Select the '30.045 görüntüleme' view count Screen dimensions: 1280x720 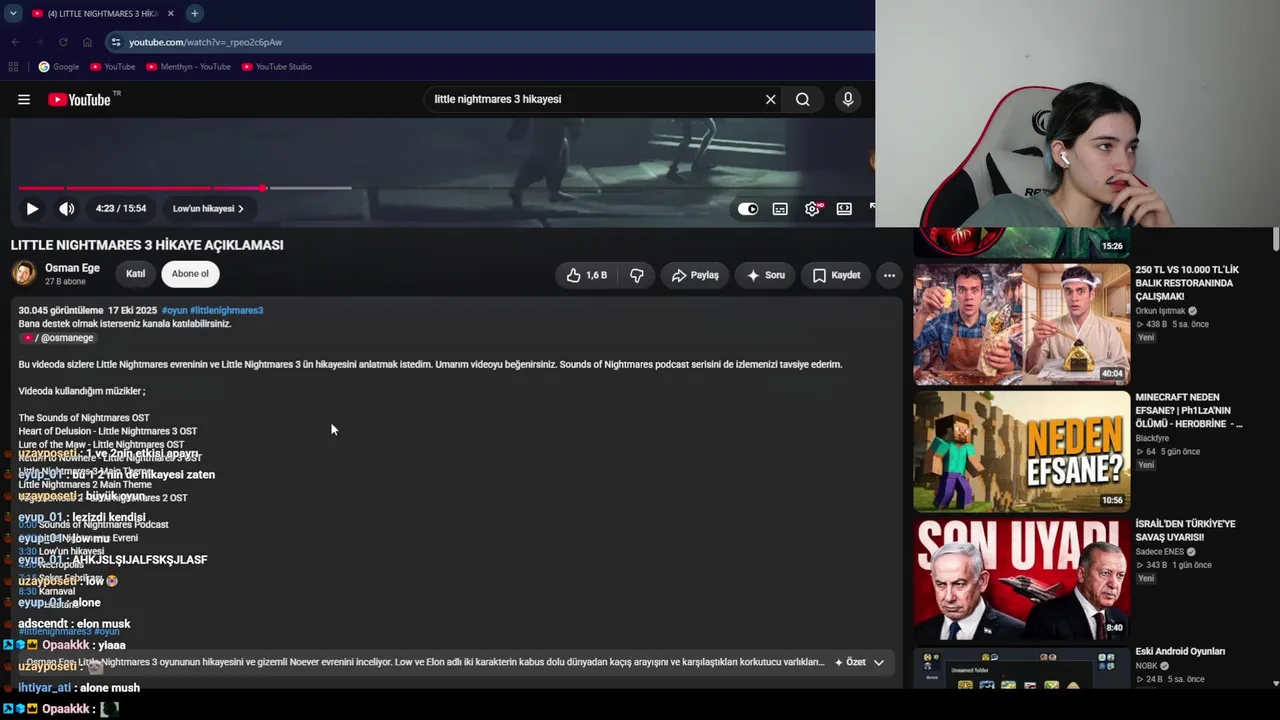tap(61, 310)
